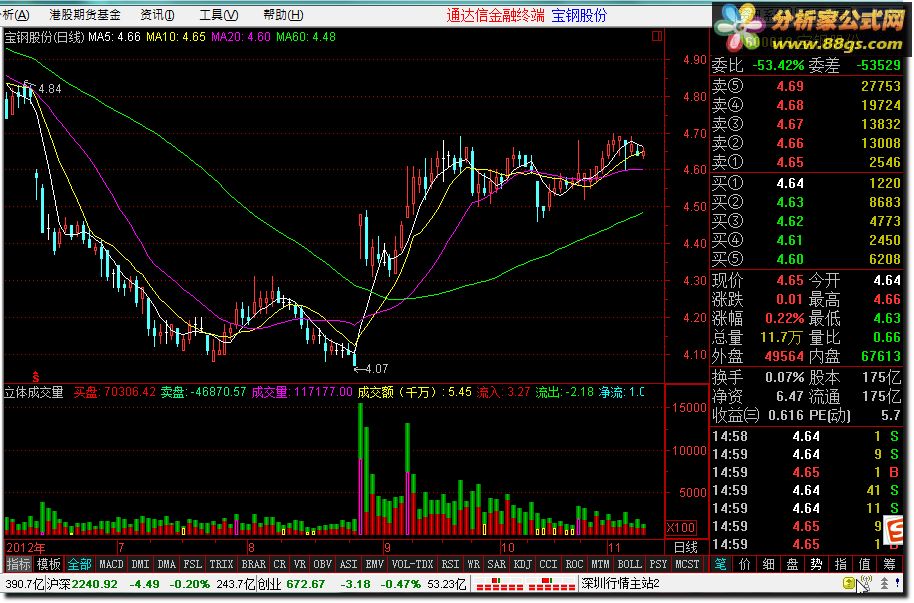This screenshot has height=603, width=914.
Task: Select the 细 tab in quote panel
Action: (768, 564)
